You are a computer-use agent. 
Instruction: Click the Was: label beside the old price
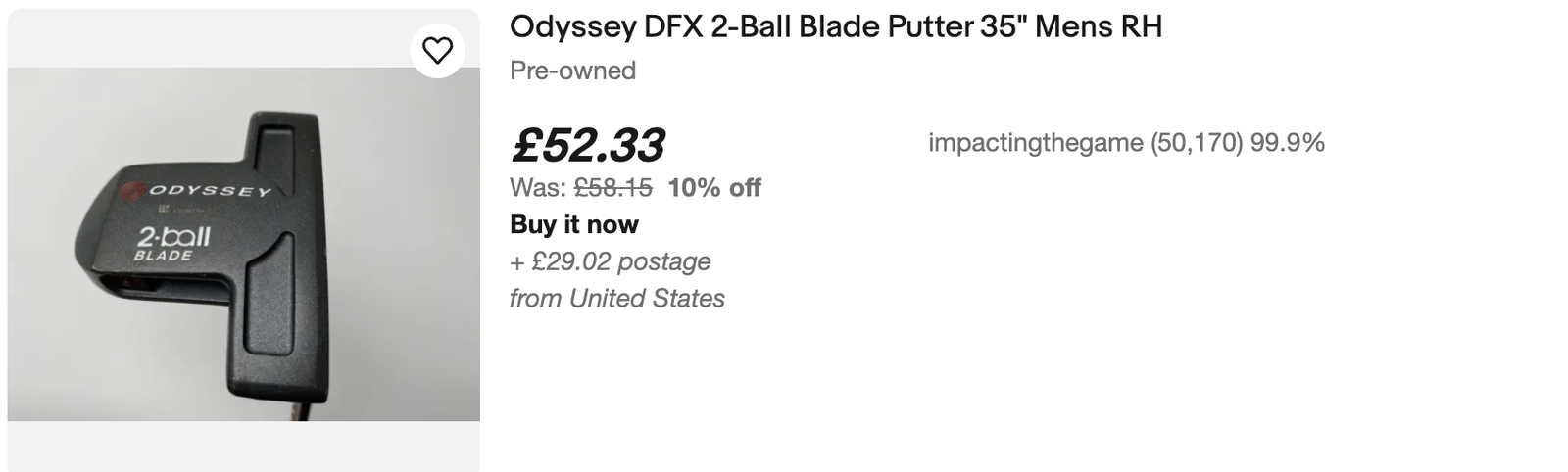[x=537, y=187]
